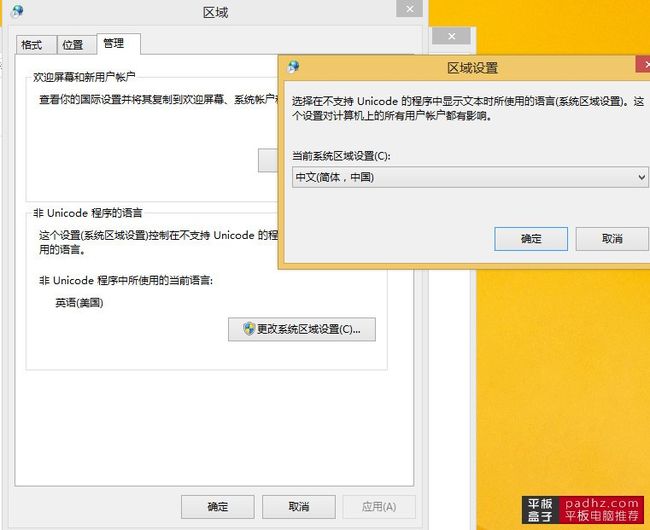Click the 英语(美国) current language text
The height and width of the screenshot is (530, 650).
click(79, 303)
